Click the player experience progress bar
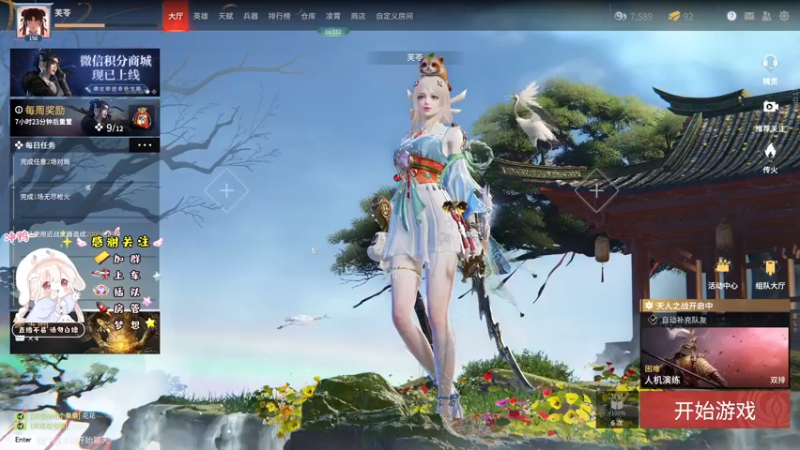The height and width of the screenshot is (450, 800). coord(105,25)
